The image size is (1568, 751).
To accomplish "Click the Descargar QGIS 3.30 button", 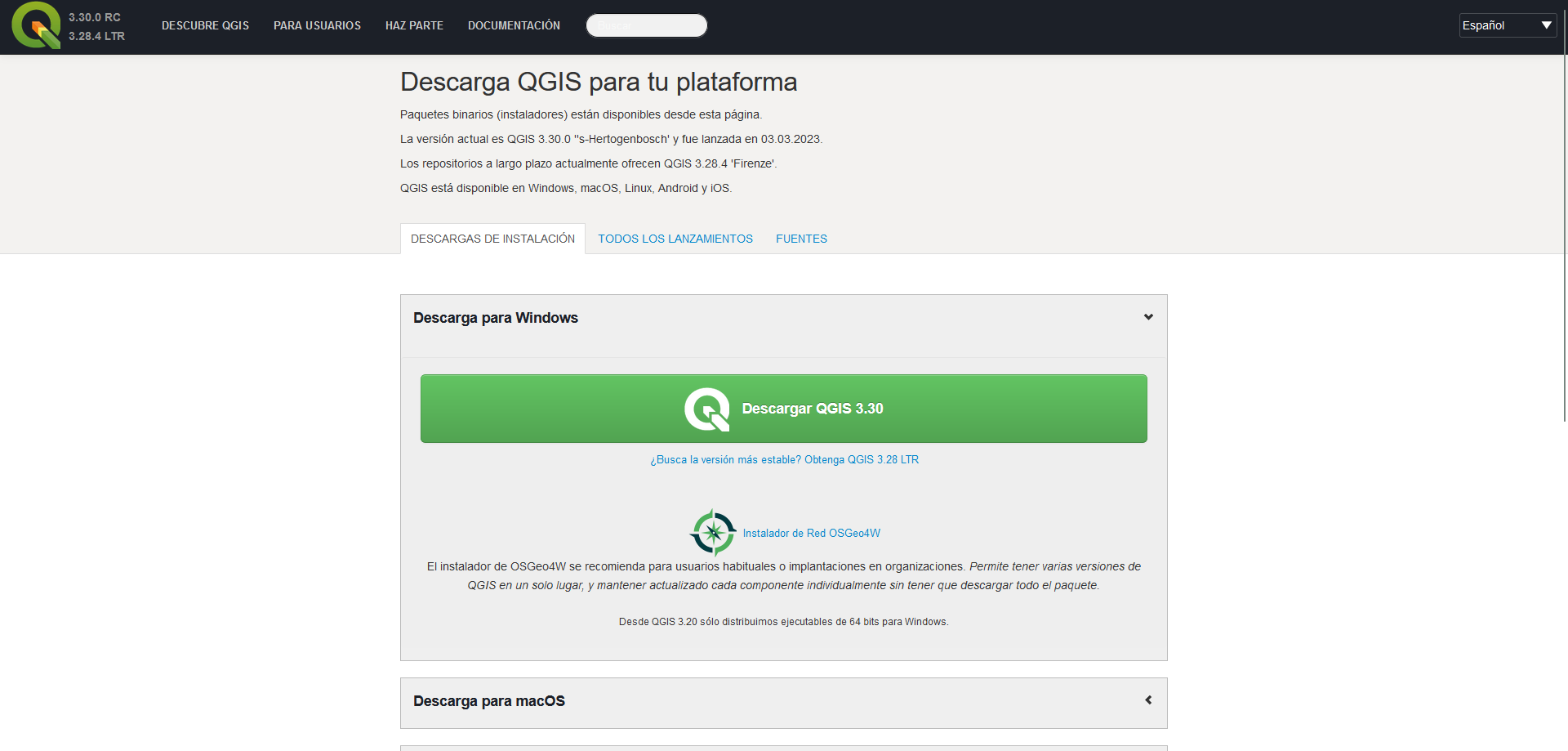I will [783, 409].
